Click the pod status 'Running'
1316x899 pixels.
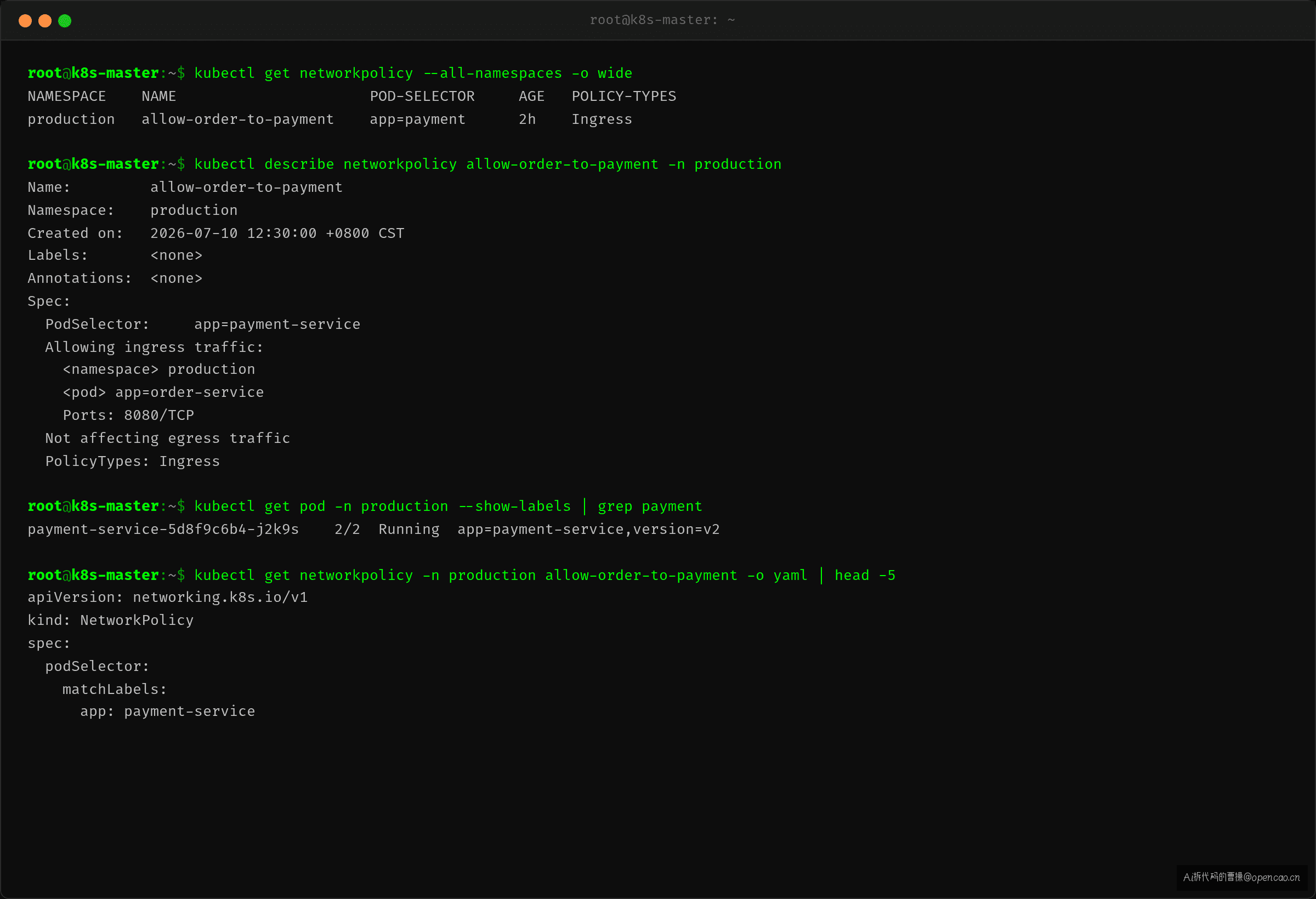(x=409, y=530)
